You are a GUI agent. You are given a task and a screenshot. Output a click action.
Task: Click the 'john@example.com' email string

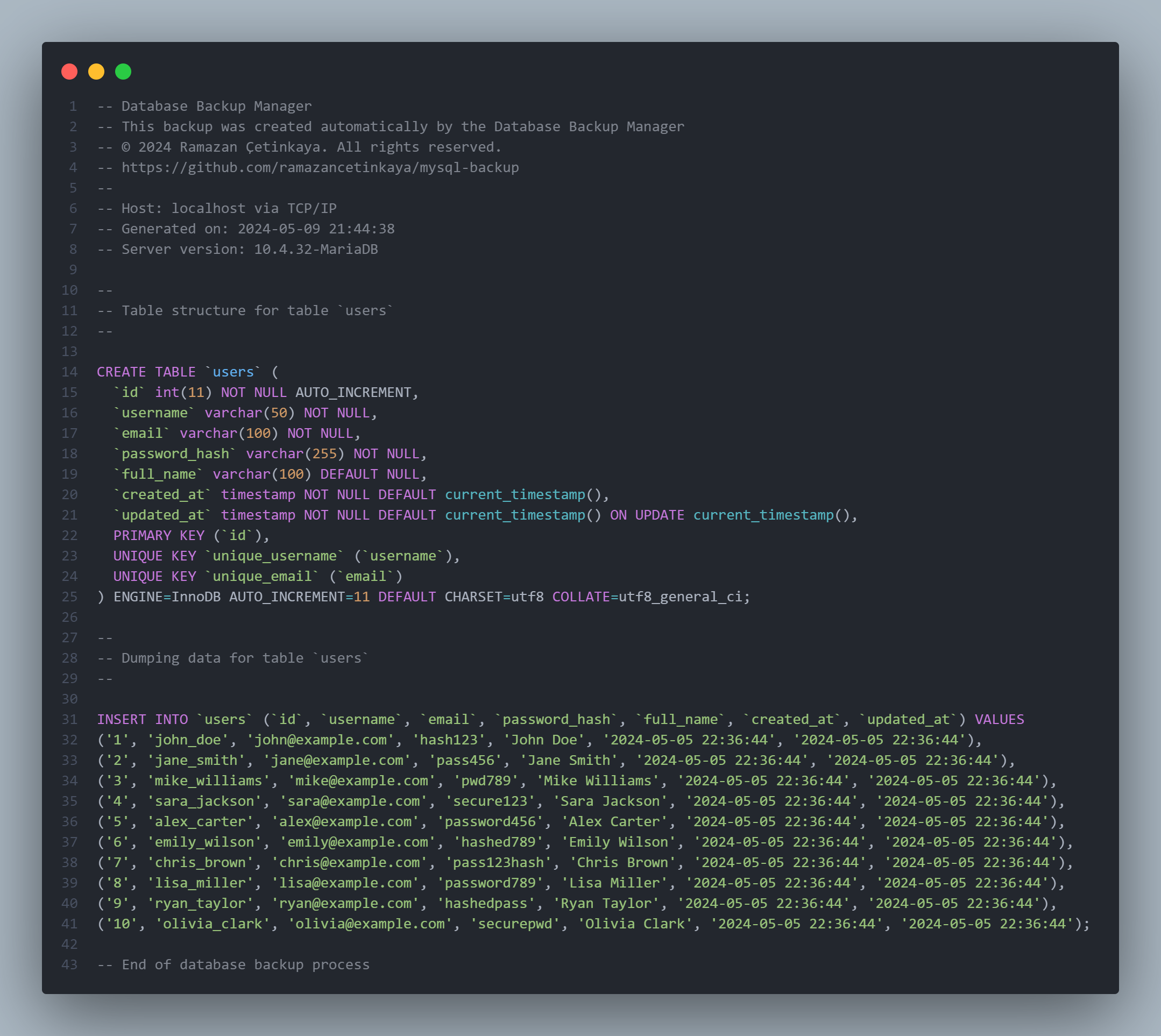(320, 740)
